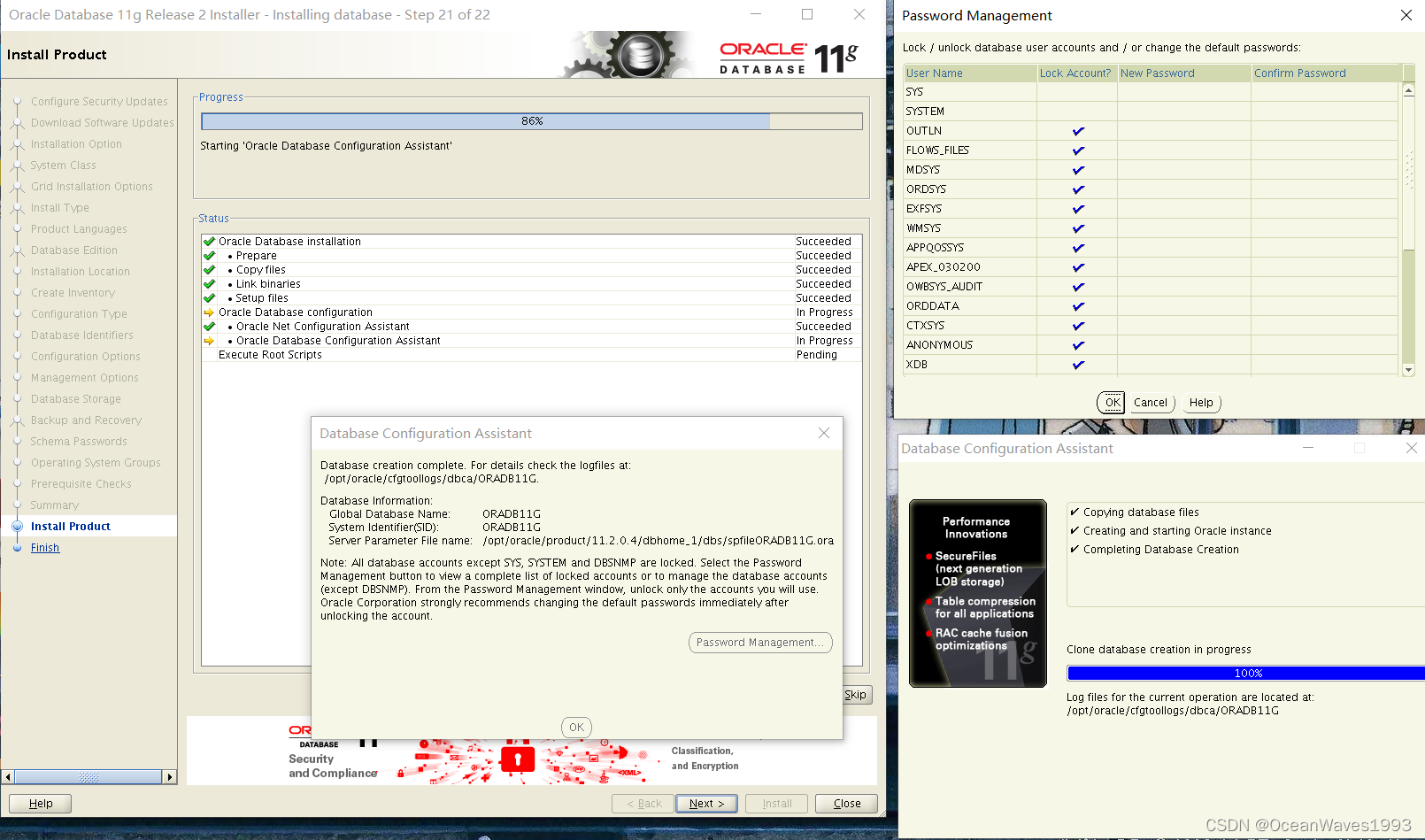1425x840 pixels.
Task: Click New Password field for SYSTEM
Action: coord(1184,112)
